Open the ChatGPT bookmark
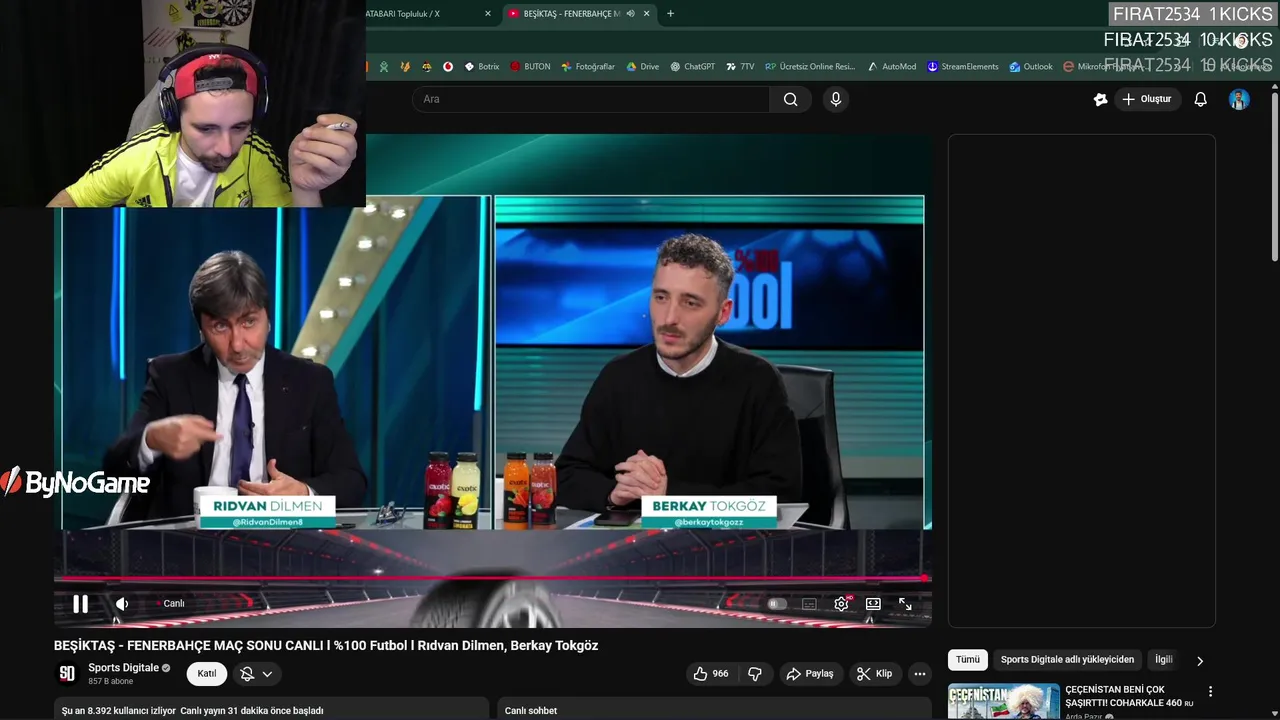The width and height of the screenshot is (1280, 720). pos(692,67)
